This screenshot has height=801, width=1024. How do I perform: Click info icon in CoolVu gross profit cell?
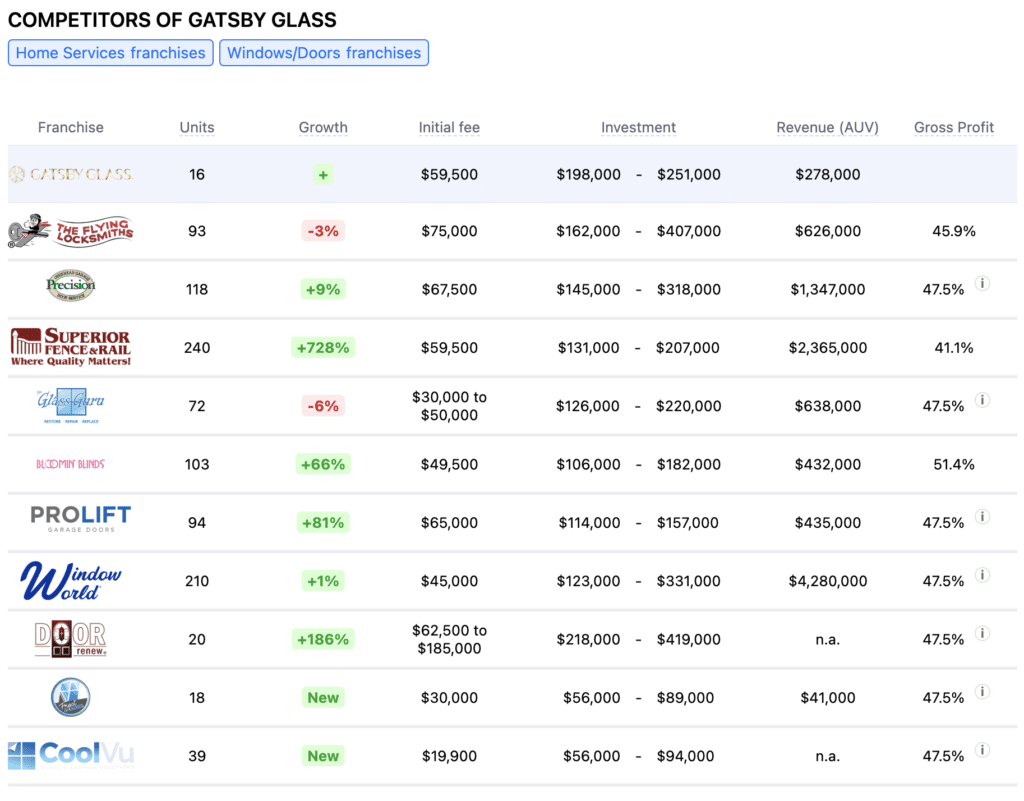point(982,749)
